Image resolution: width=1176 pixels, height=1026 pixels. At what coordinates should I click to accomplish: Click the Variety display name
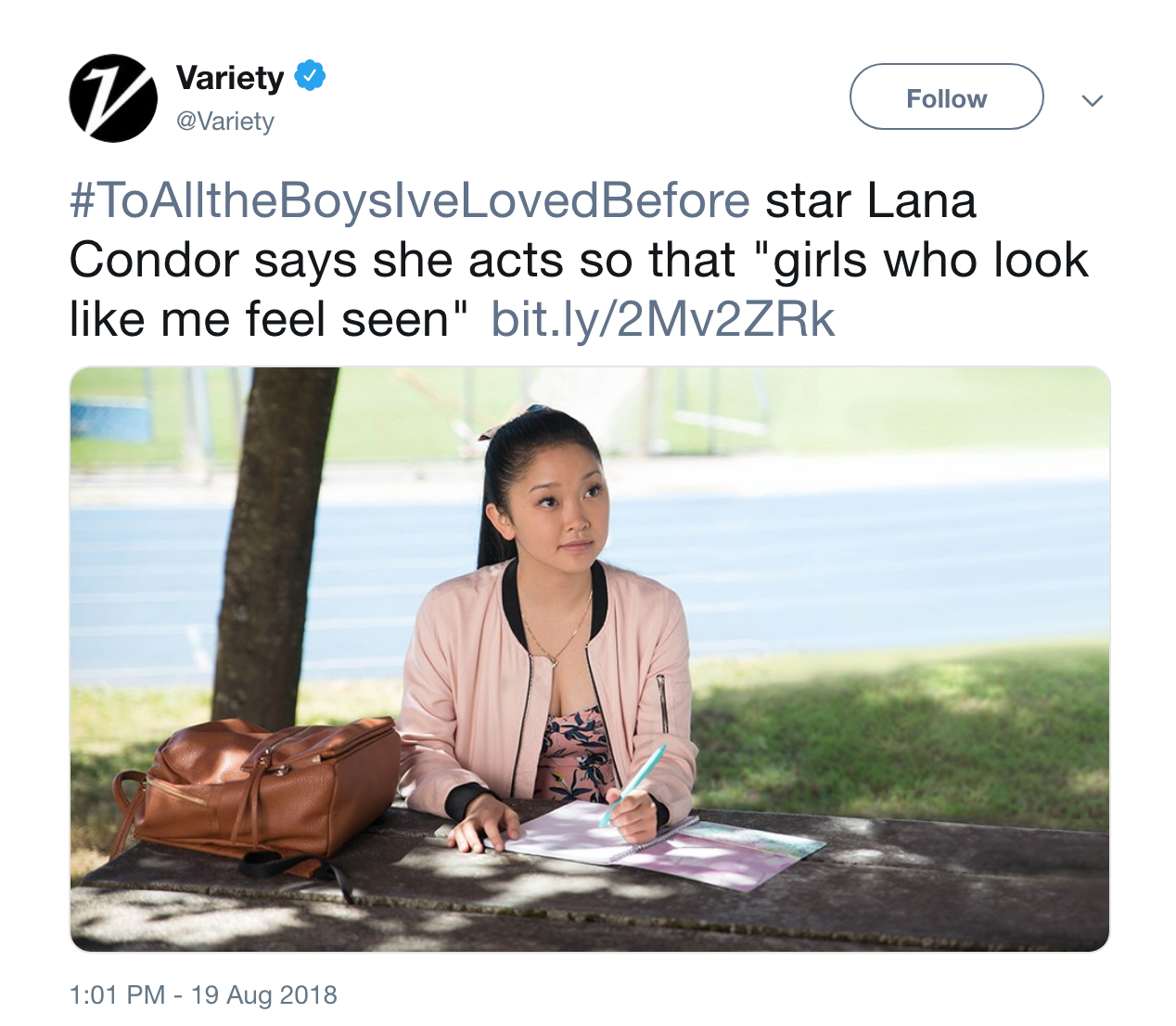230,78
